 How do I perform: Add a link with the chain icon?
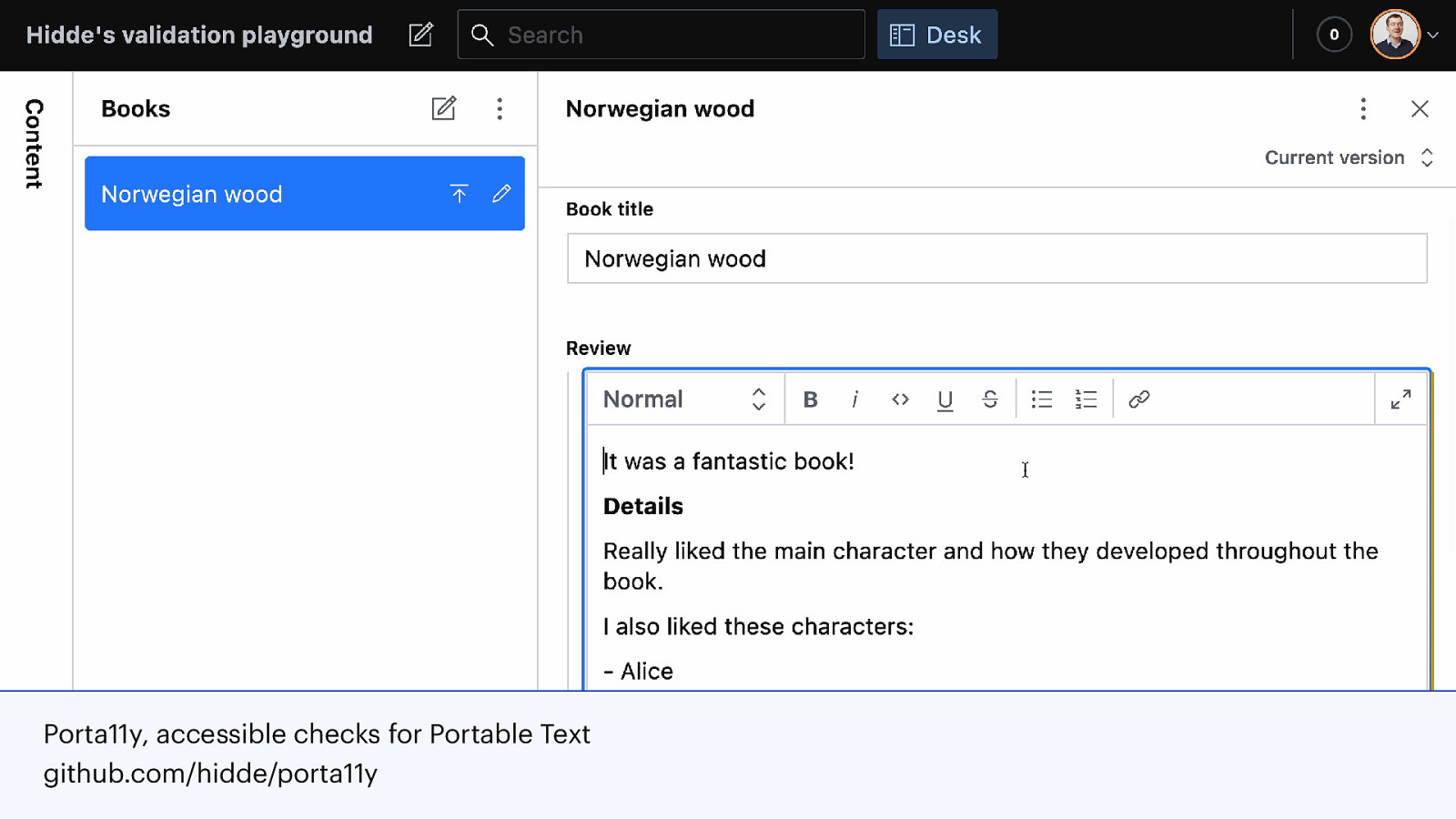coord(1138,399)
